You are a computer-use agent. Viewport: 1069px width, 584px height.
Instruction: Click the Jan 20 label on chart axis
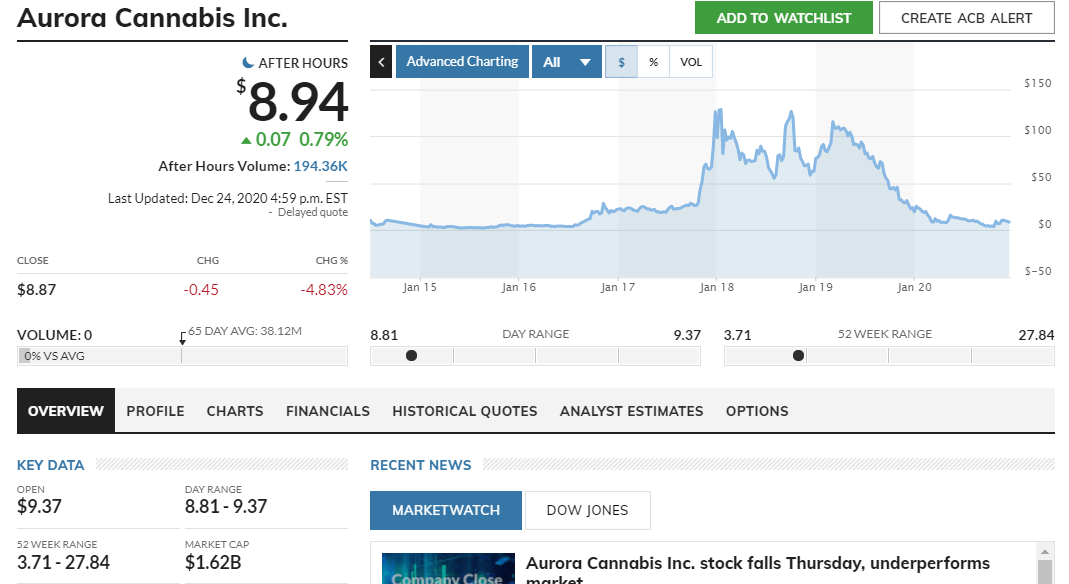coord(914,287)
